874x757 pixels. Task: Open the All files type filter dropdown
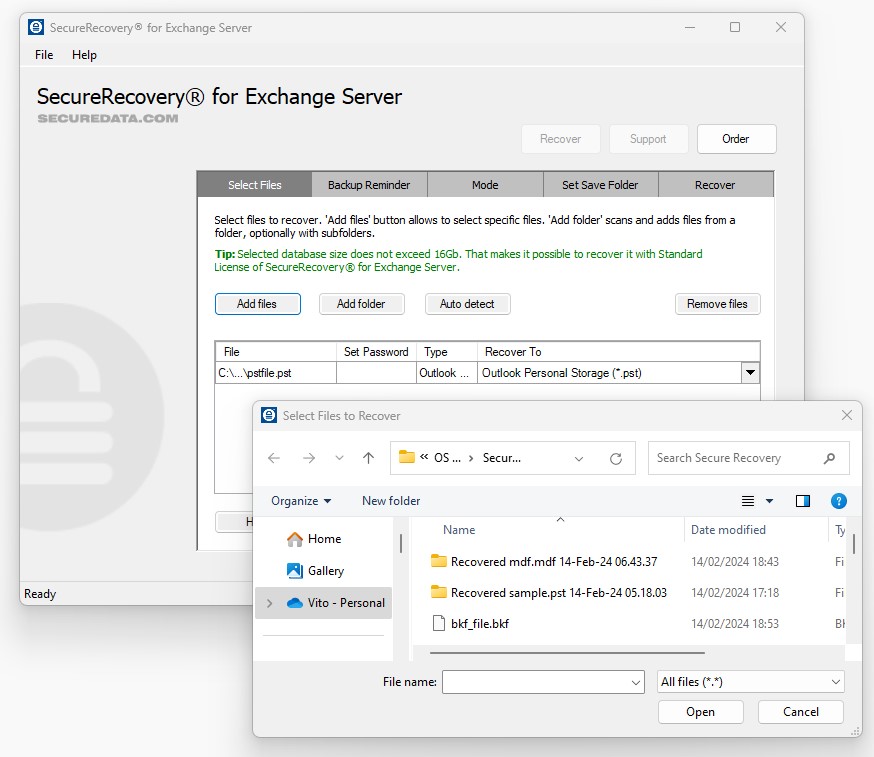751,682
